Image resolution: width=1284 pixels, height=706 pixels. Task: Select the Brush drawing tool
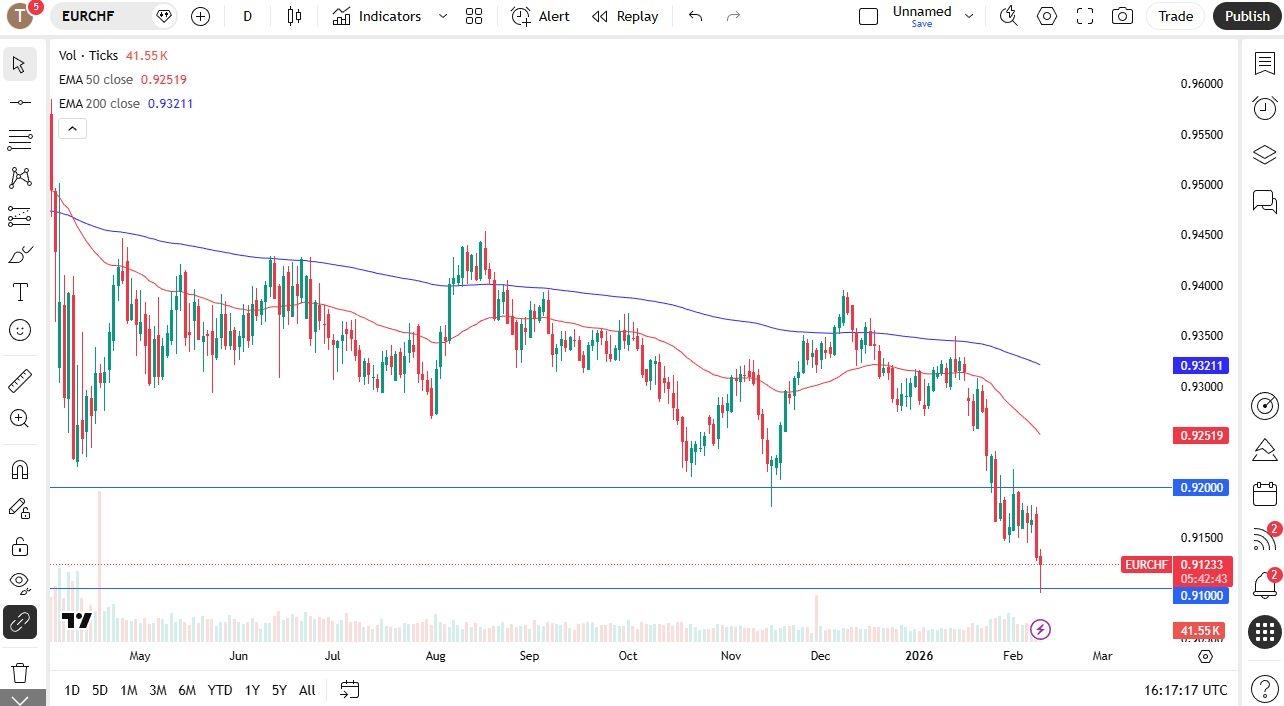pos(20,253)
